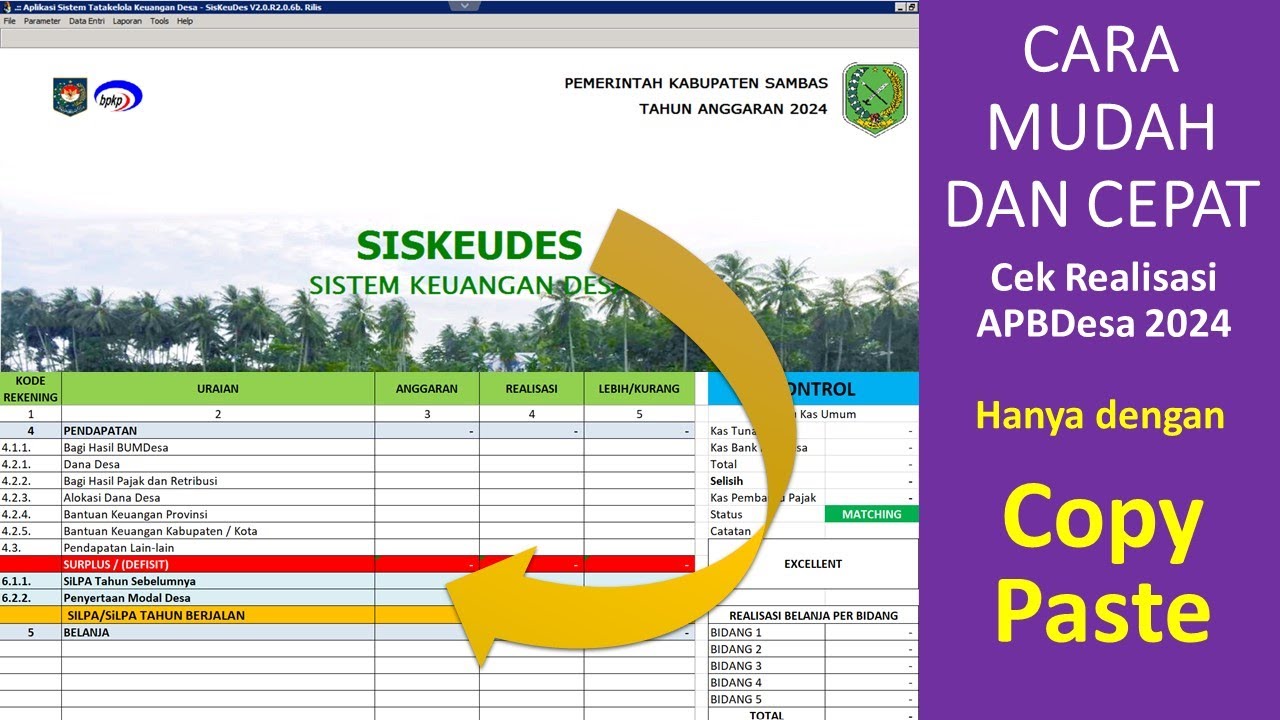Select the Bagi Hasil BUMDesa cell

pos(218,448)
